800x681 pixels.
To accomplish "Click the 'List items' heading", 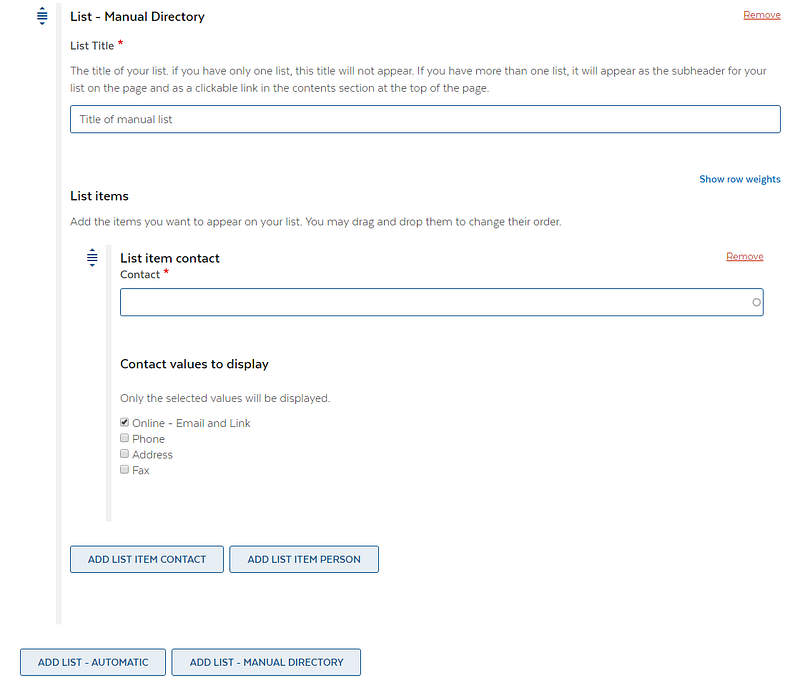I will click(99, 196).
